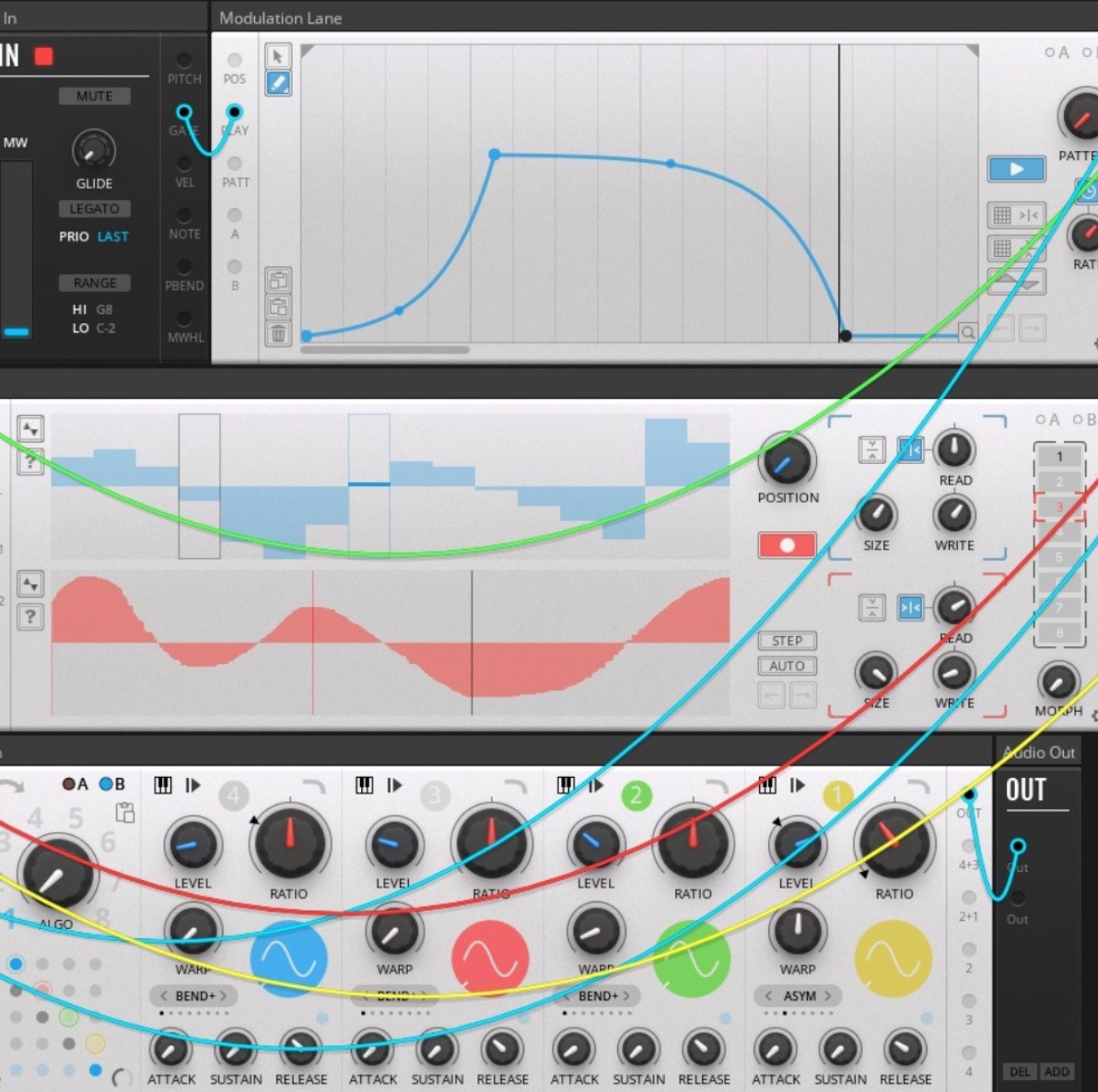Click the ADD button in Audio Out
This screenshot has width=1098, height=1092.
(x=1057, y=1072)
